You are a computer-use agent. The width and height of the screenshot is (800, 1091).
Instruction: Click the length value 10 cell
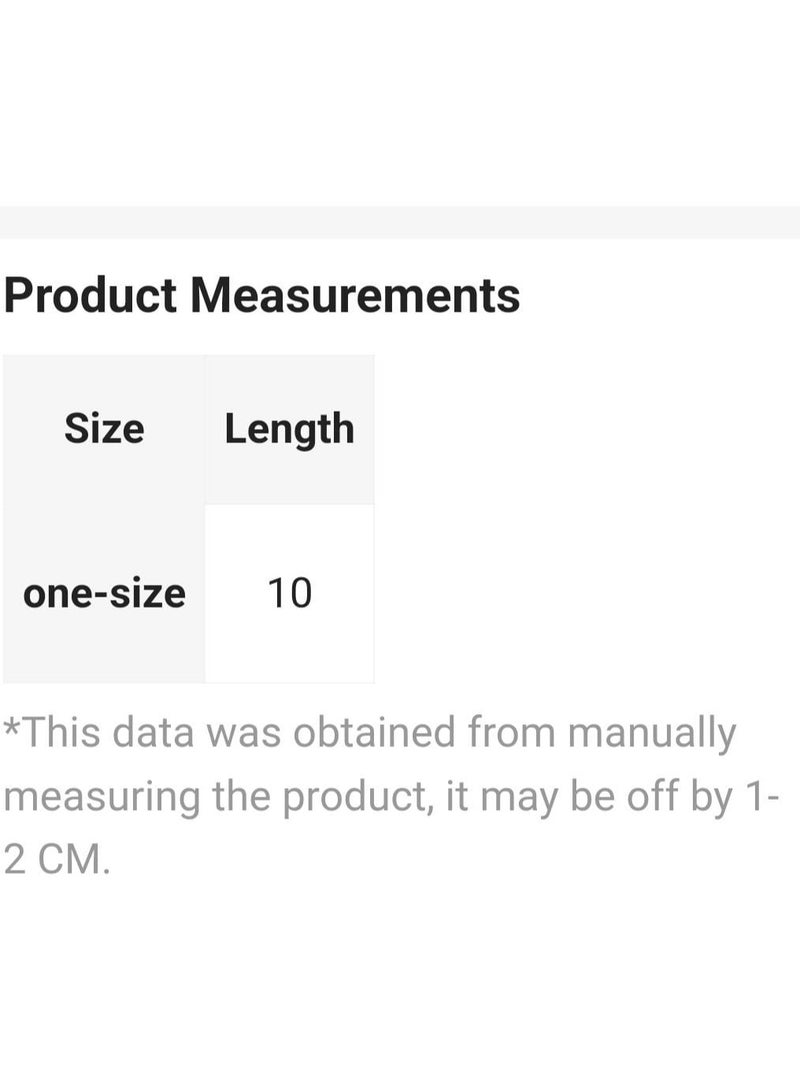click(289, 594)
